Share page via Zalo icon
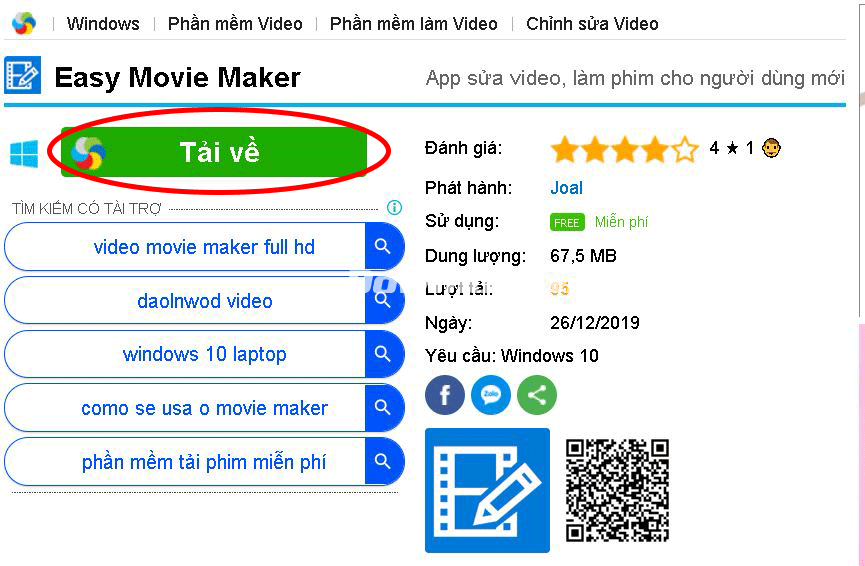 pyautogui.click(x=490, y=395)
